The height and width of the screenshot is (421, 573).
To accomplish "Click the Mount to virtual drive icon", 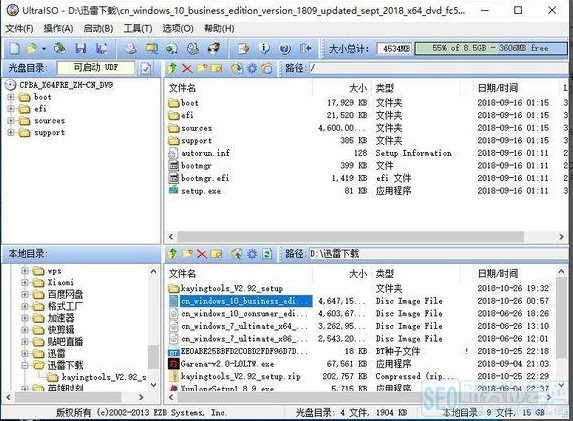I will [193, 48].
